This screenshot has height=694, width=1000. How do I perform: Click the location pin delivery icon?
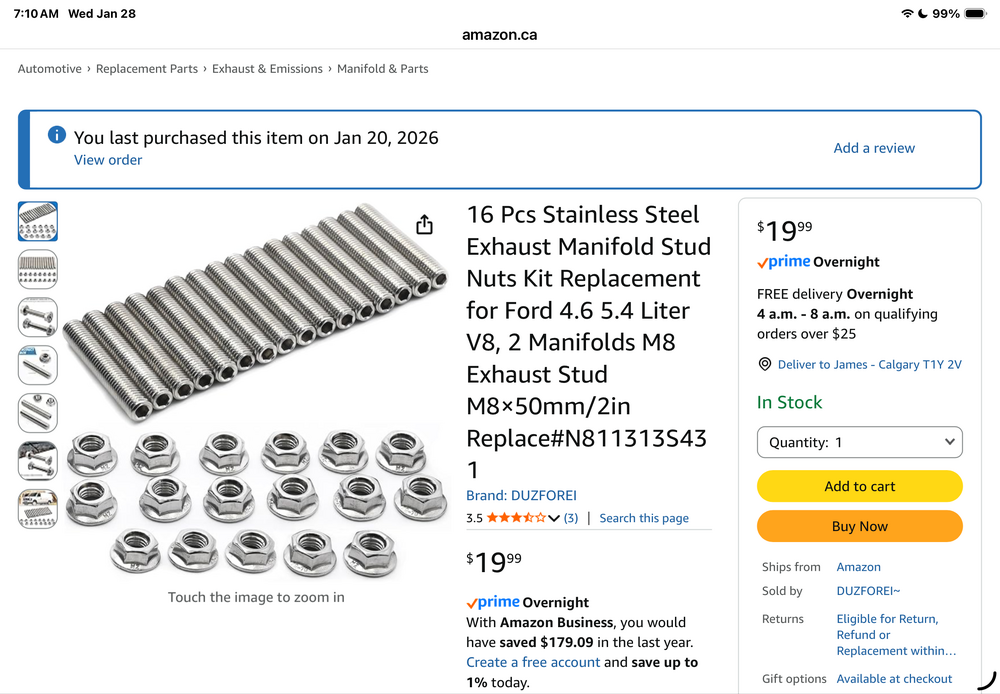(765, 365)
